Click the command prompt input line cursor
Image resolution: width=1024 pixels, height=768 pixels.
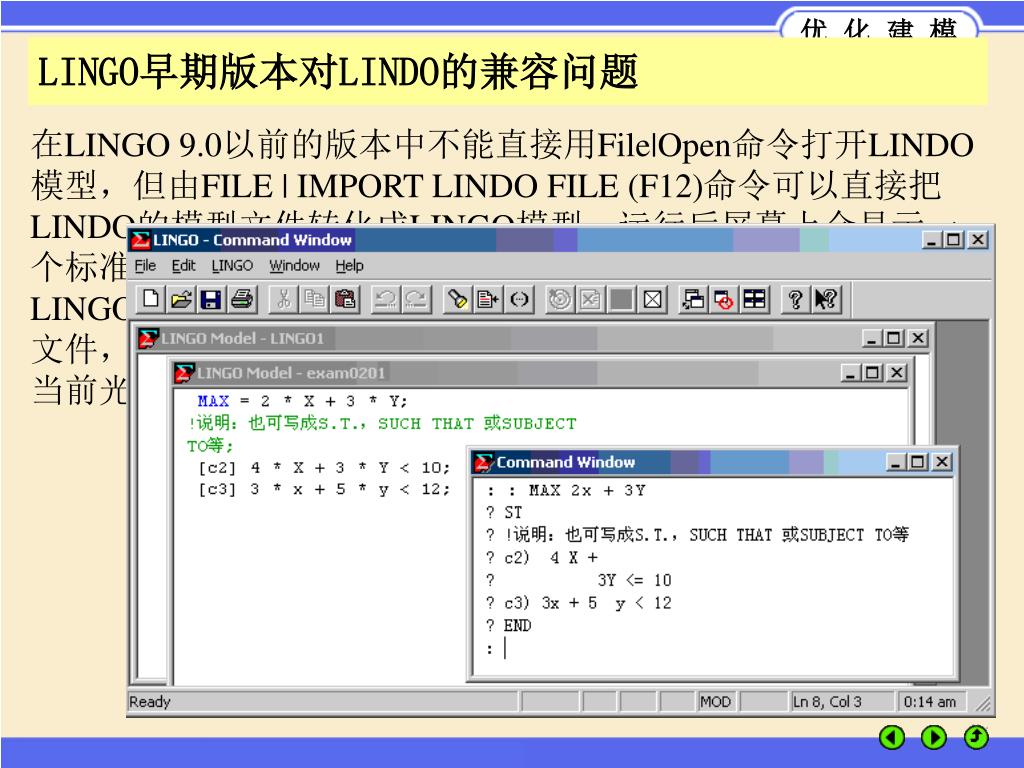(505, 648)
